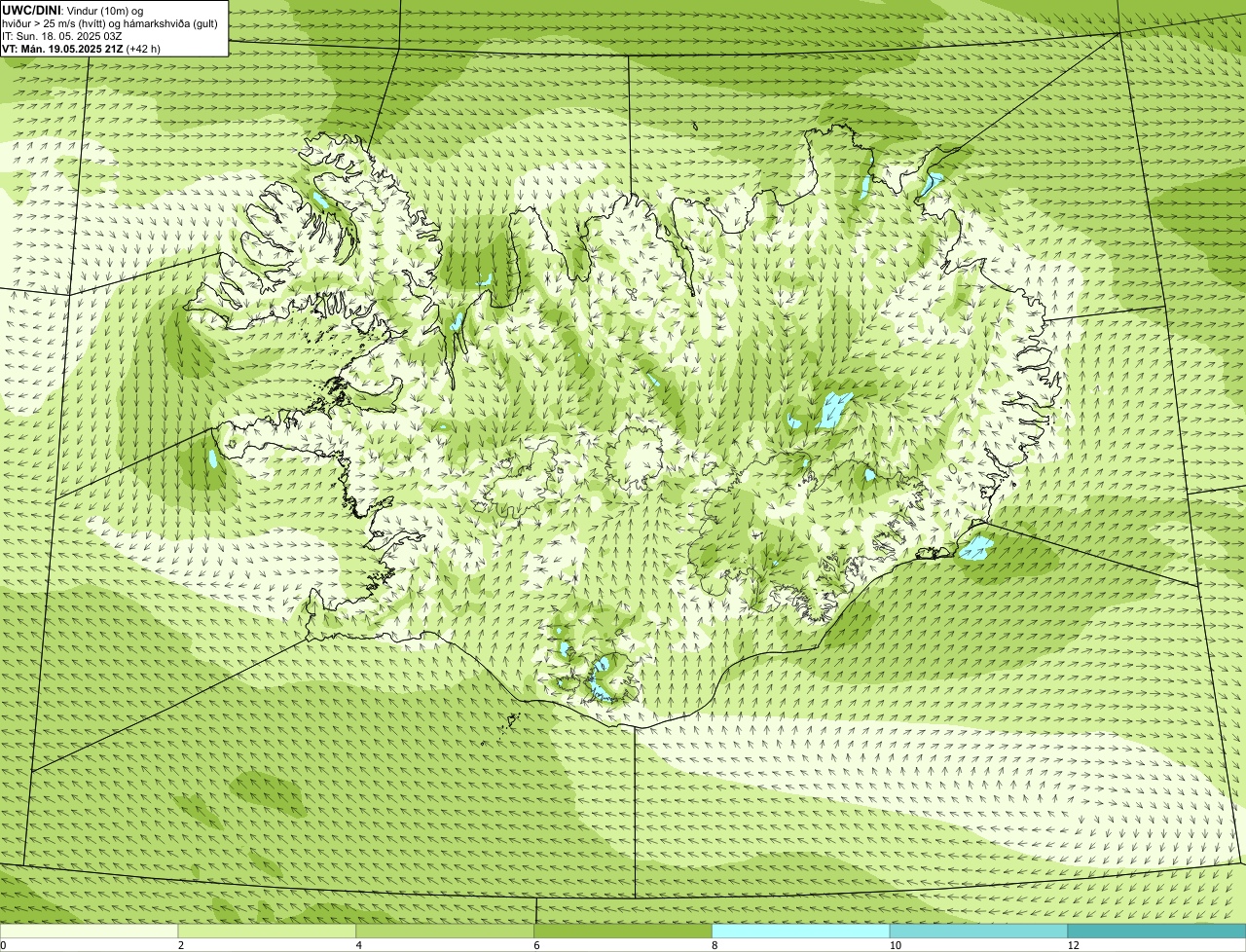Click the legend scale label '0'
The image size is (1246, 952).
[x=3, y=945]
